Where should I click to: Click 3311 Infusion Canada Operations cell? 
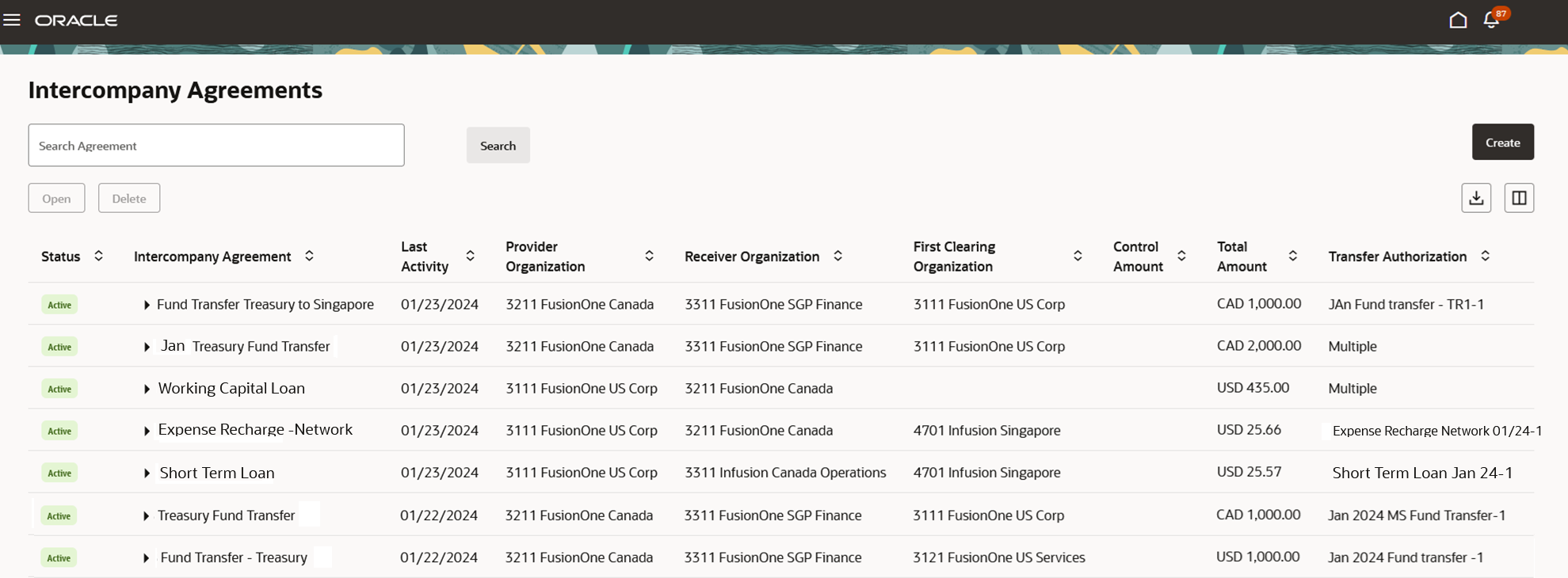(x=785, y=472)
